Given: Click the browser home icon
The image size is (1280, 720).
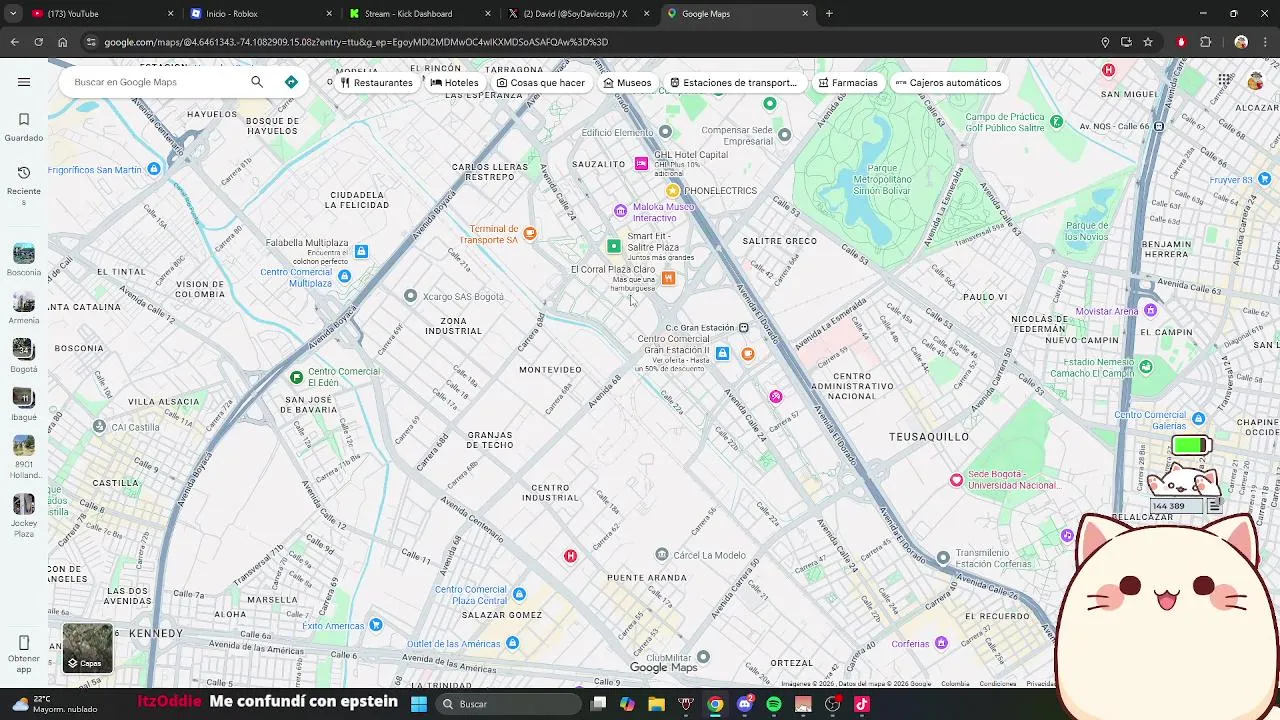Looking at the screenshot, I should [62, 42].
